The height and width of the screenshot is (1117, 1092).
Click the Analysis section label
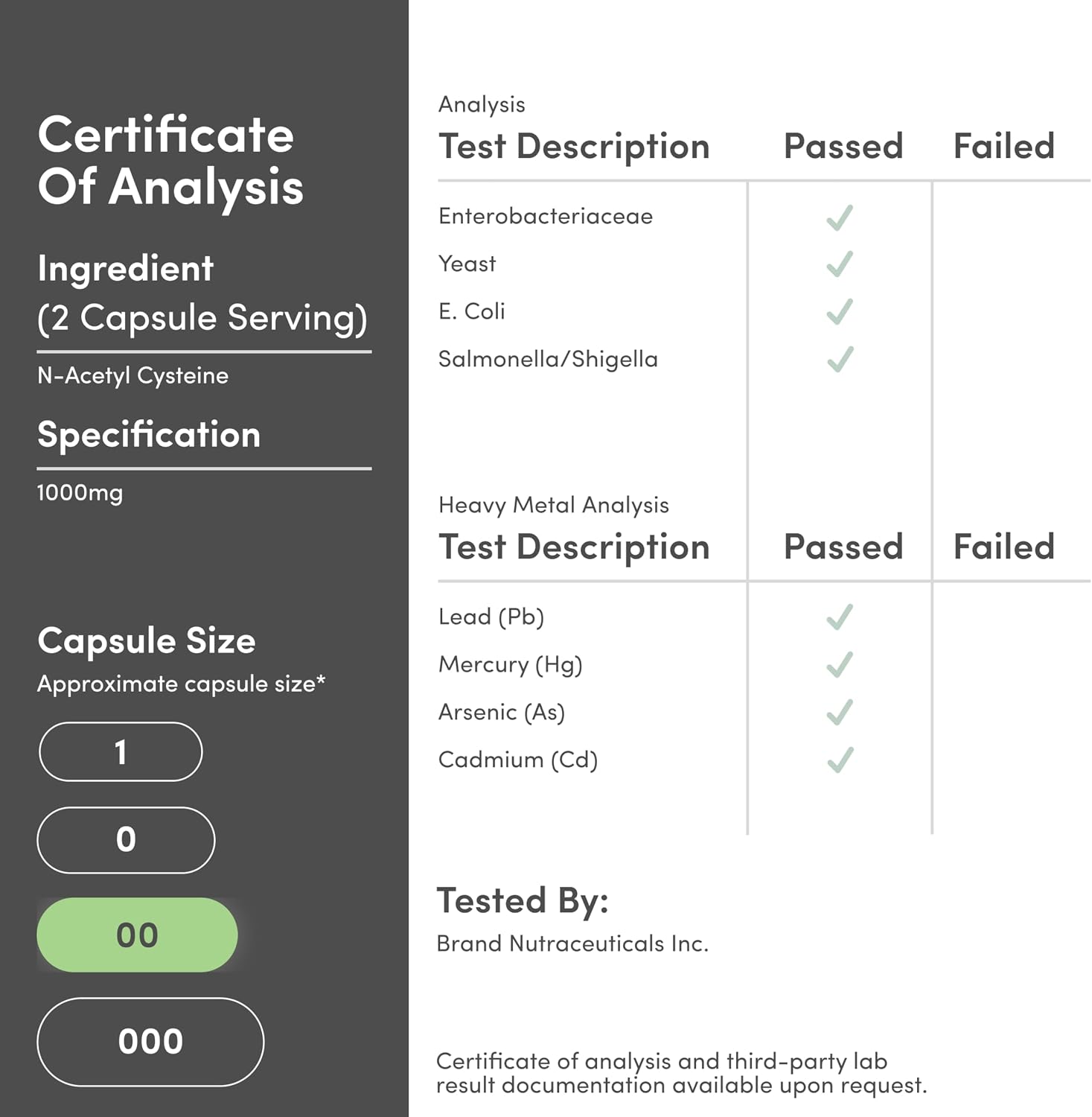pos(482,104)
